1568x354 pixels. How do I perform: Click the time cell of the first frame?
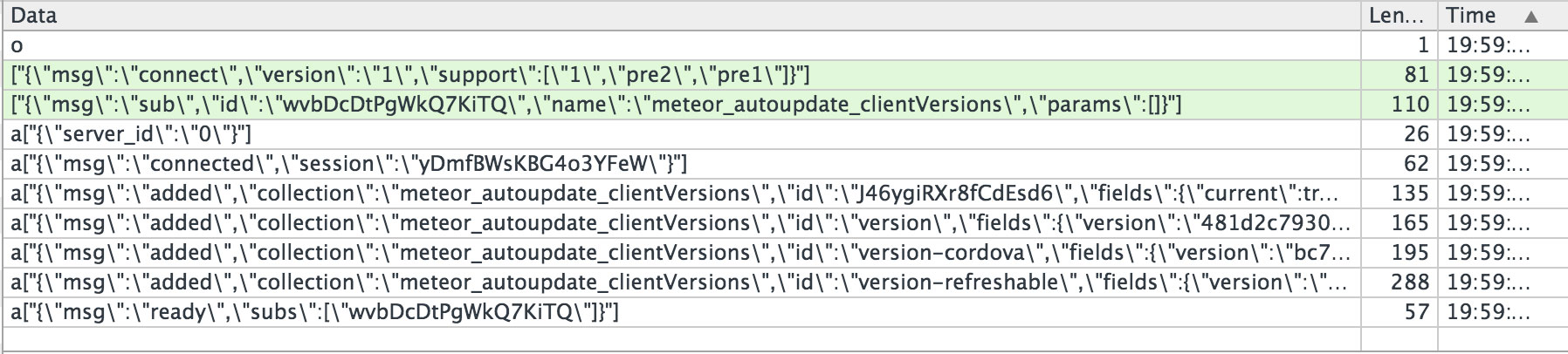(x=1503, y=45)
